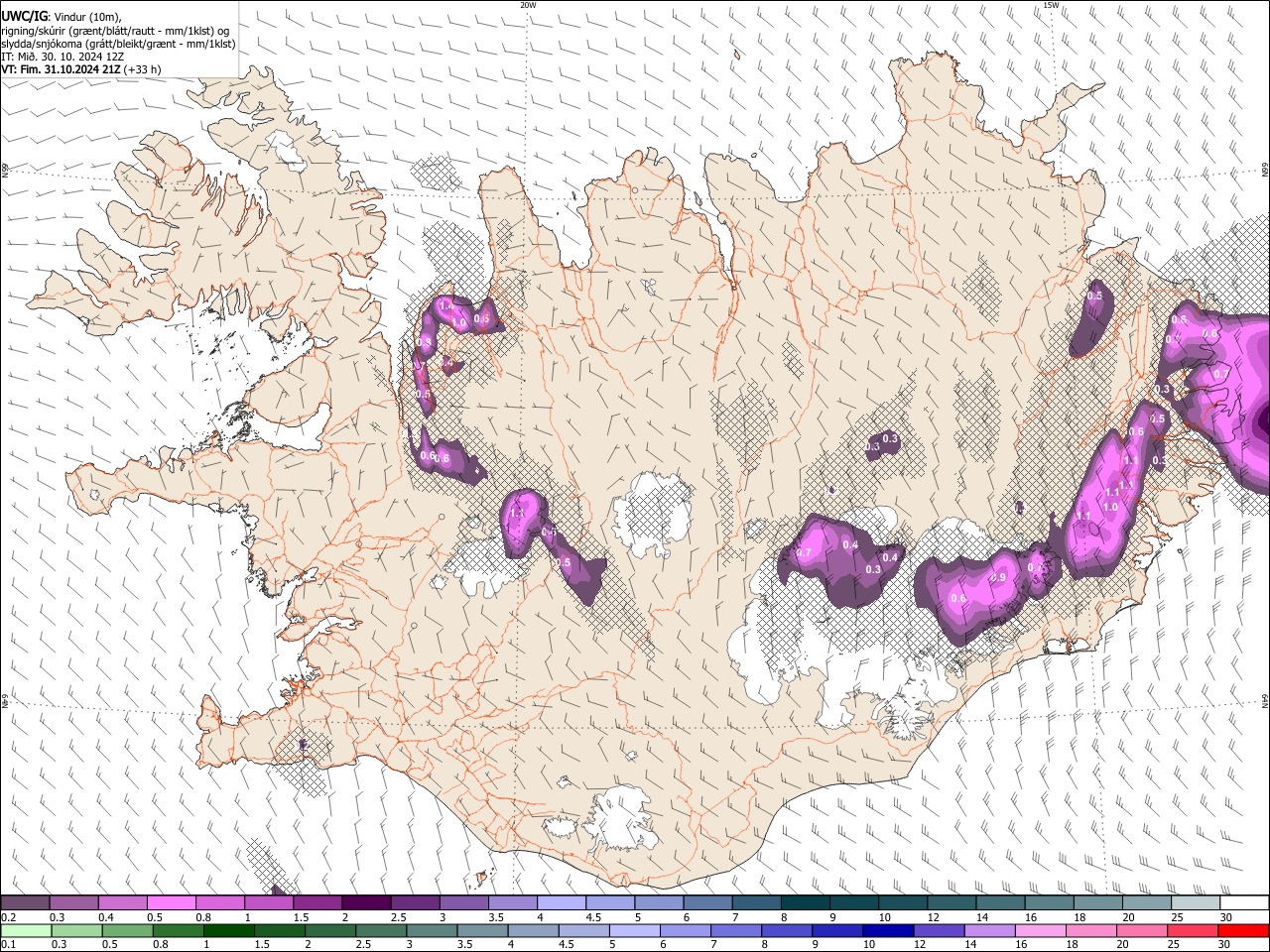Pick pale green swatch between 0.1 and 0.3

[x=27, y=930]
